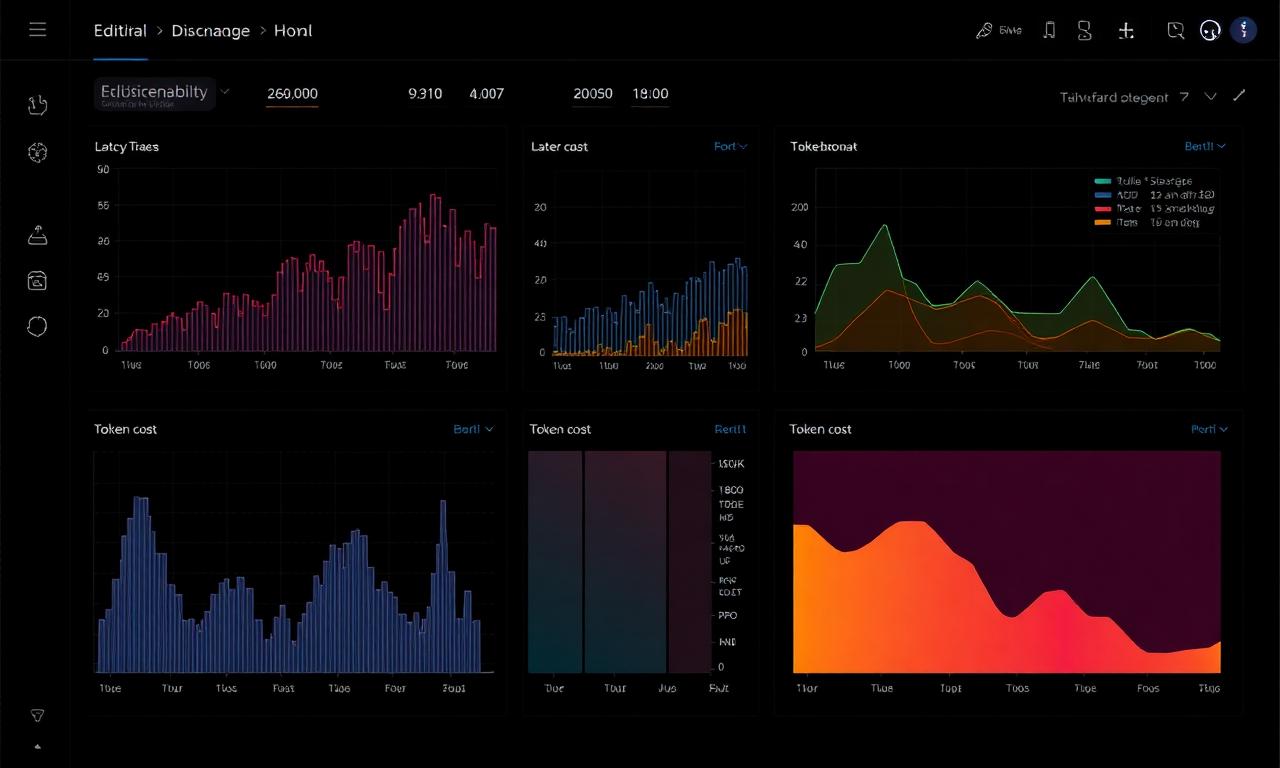Click the microphone icon in top bar
The image size is (1280, 768).
(x=984, y=31)
